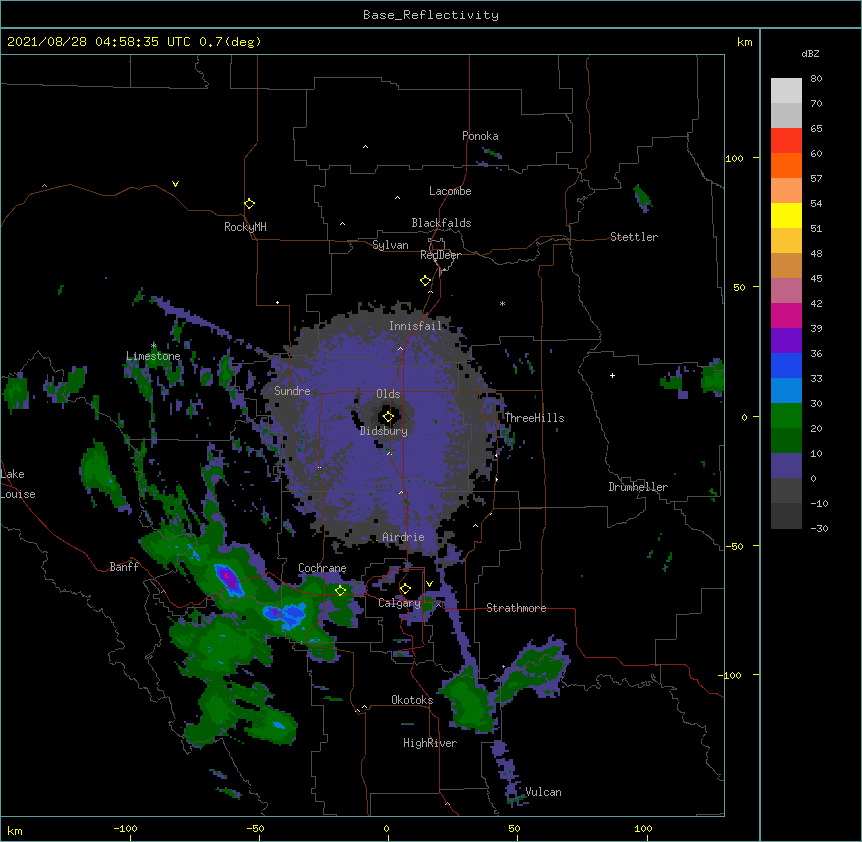The image size is (862, 842).
Task: Click the light gray 80 dBZ legend swatch
Action: point(786,91)
